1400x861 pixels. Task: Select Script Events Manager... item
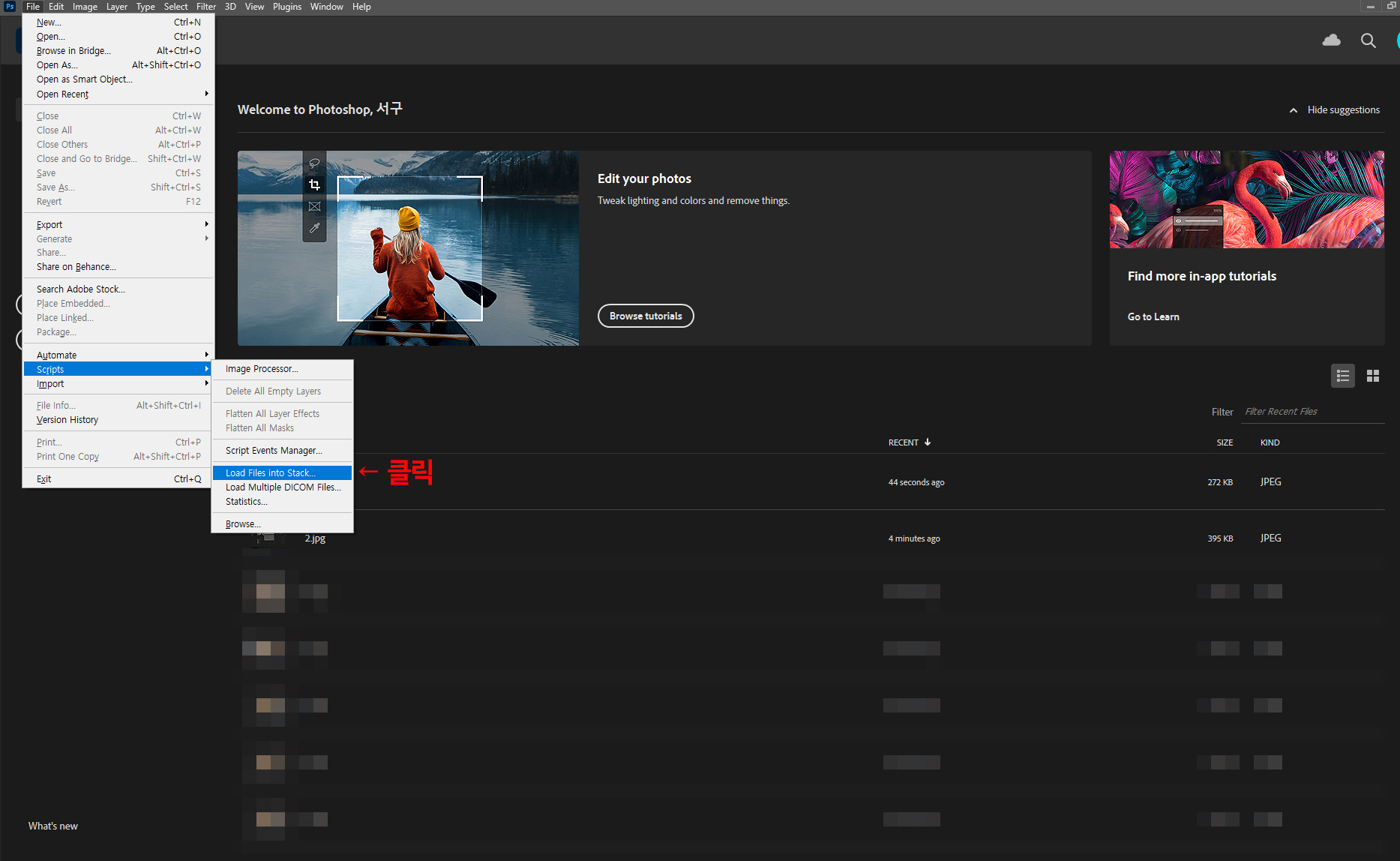coord(282,451)
